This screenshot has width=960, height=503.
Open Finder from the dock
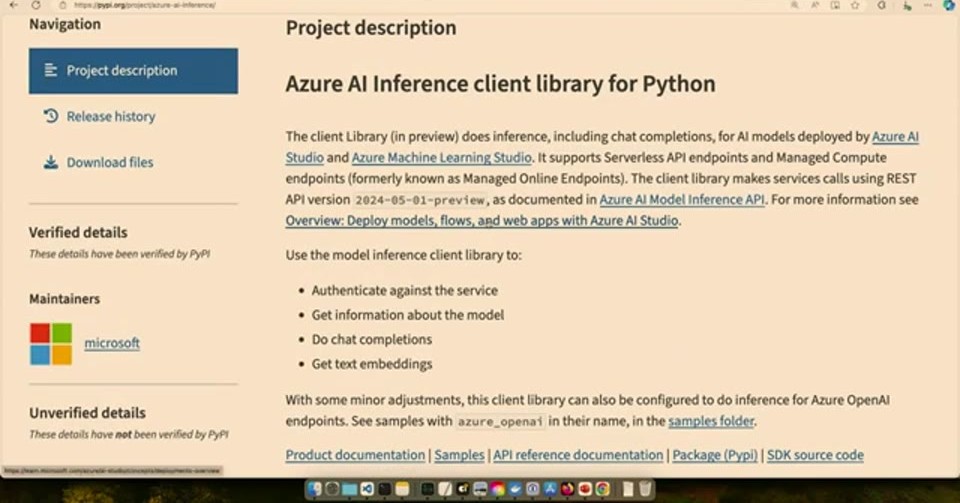tap(314, 488)
